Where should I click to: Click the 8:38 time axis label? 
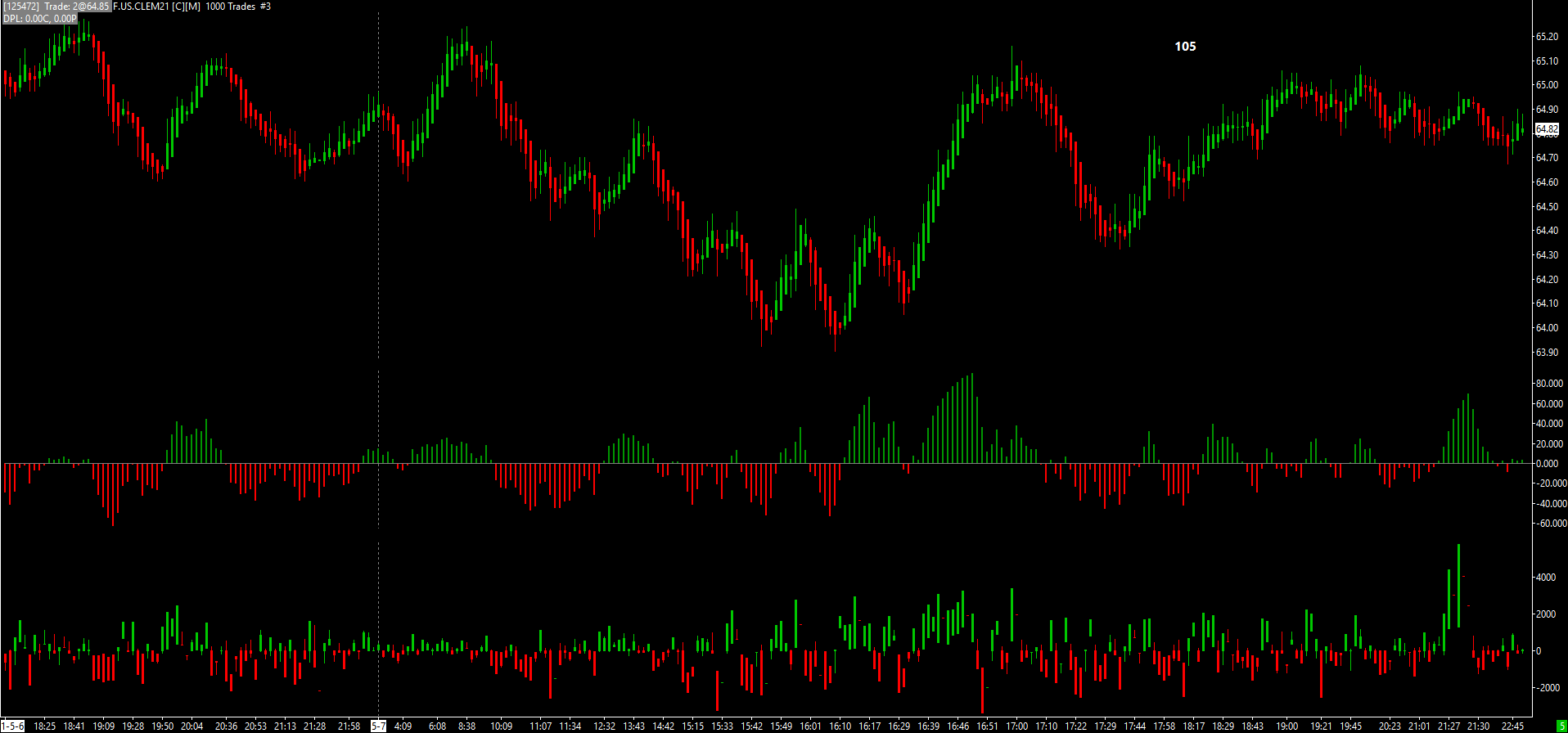pos(466,726)
